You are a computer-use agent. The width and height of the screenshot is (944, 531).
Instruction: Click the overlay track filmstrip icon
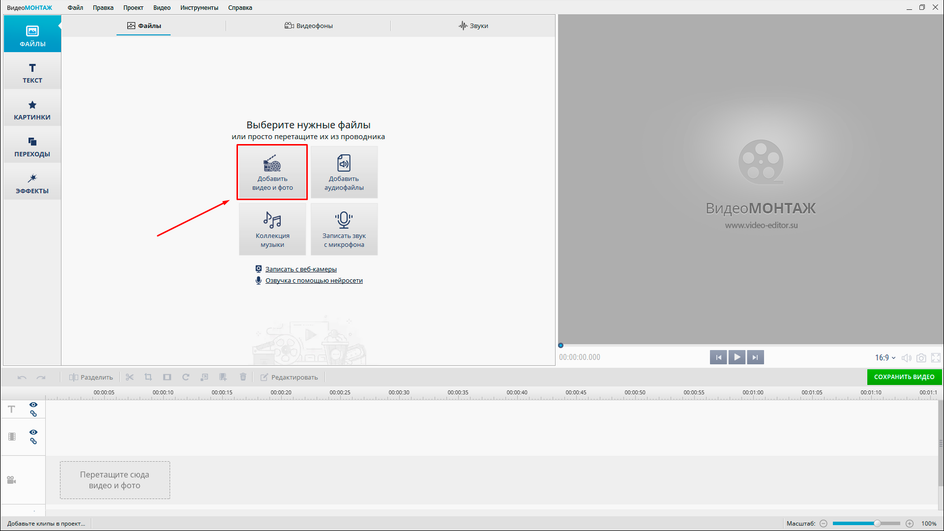(11, 436)
